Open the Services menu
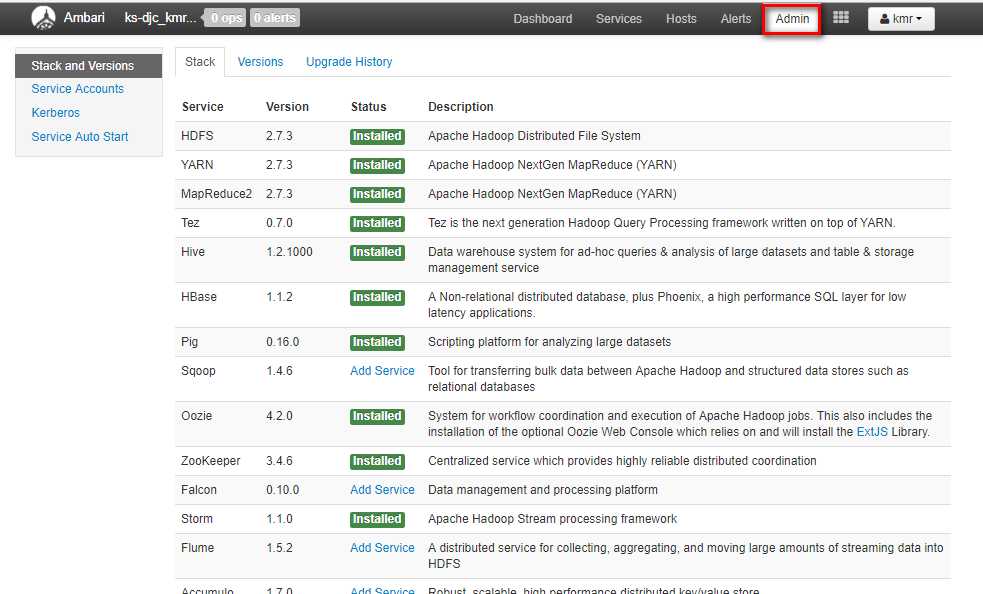This screenshot has width=983, height=594. 619,19
